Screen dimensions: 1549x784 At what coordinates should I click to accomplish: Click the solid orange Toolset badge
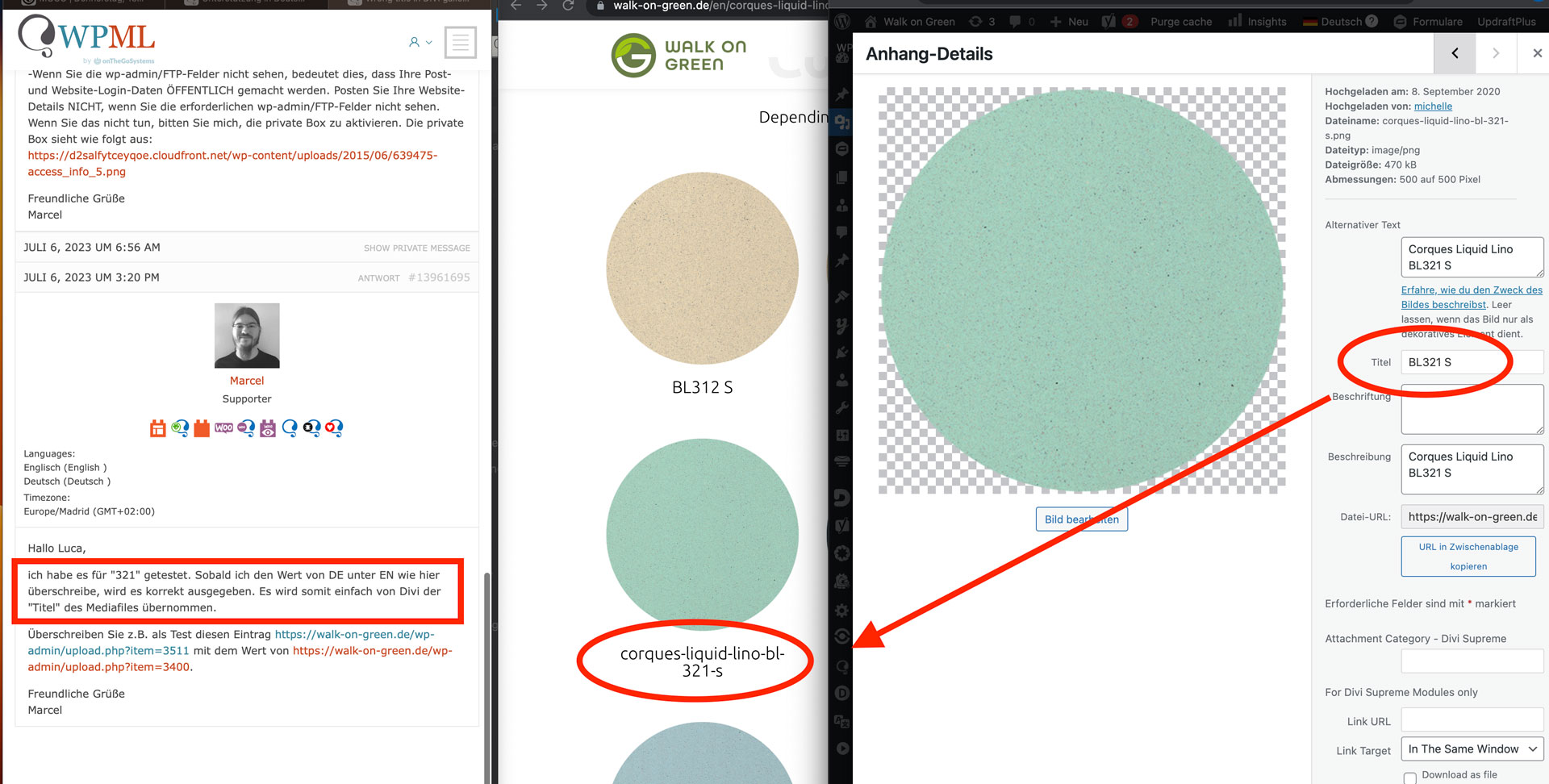click(x=202, y=428)
